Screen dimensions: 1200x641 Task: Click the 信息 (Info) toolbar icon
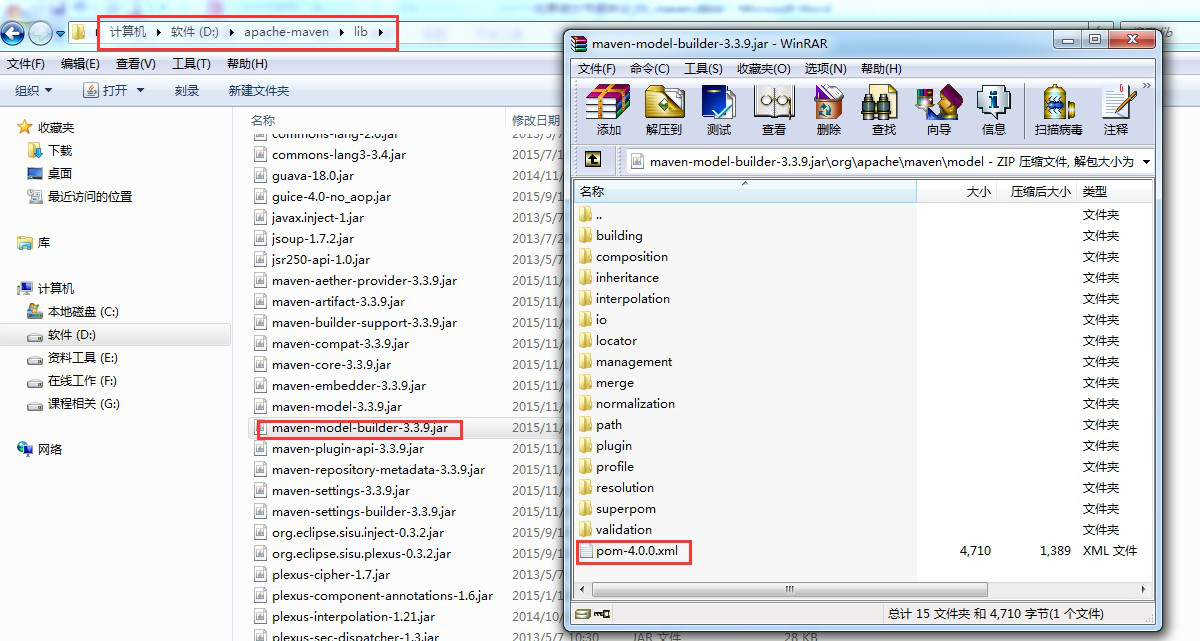point(993,109)
